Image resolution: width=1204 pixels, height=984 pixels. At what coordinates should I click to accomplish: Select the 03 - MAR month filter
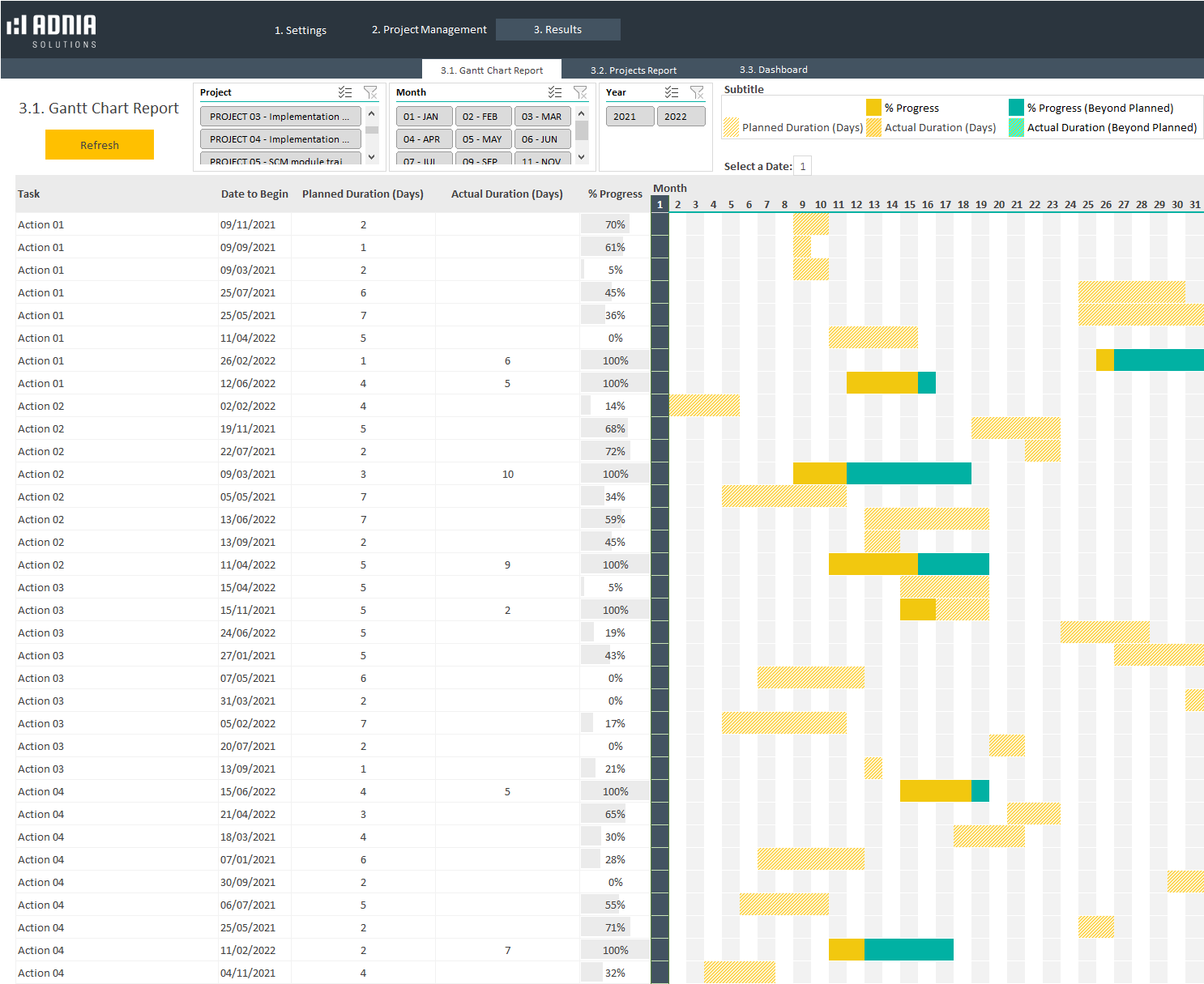click(542, 117)
